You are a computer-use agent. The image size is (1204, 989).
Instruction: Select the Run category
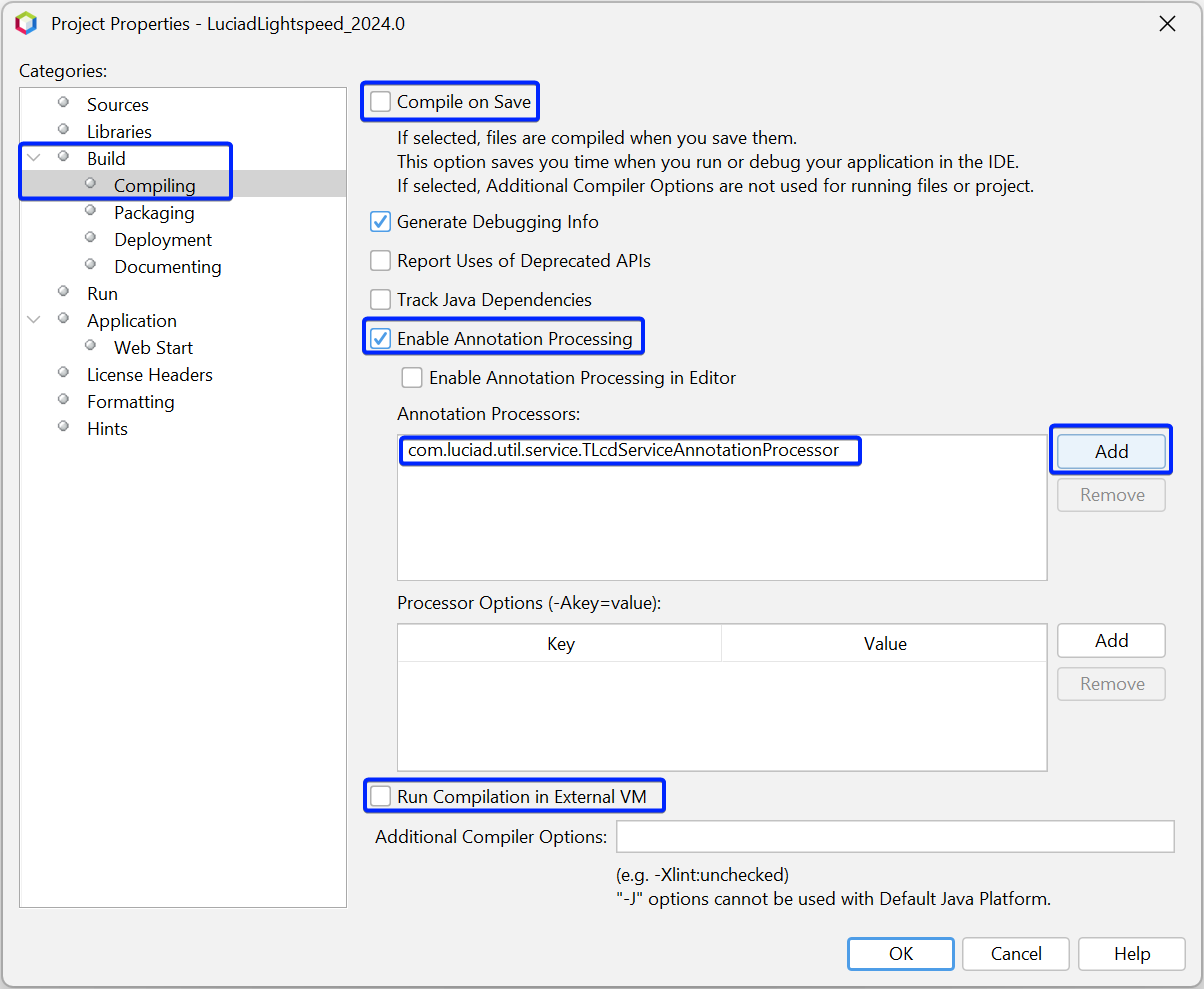(102, 294)
